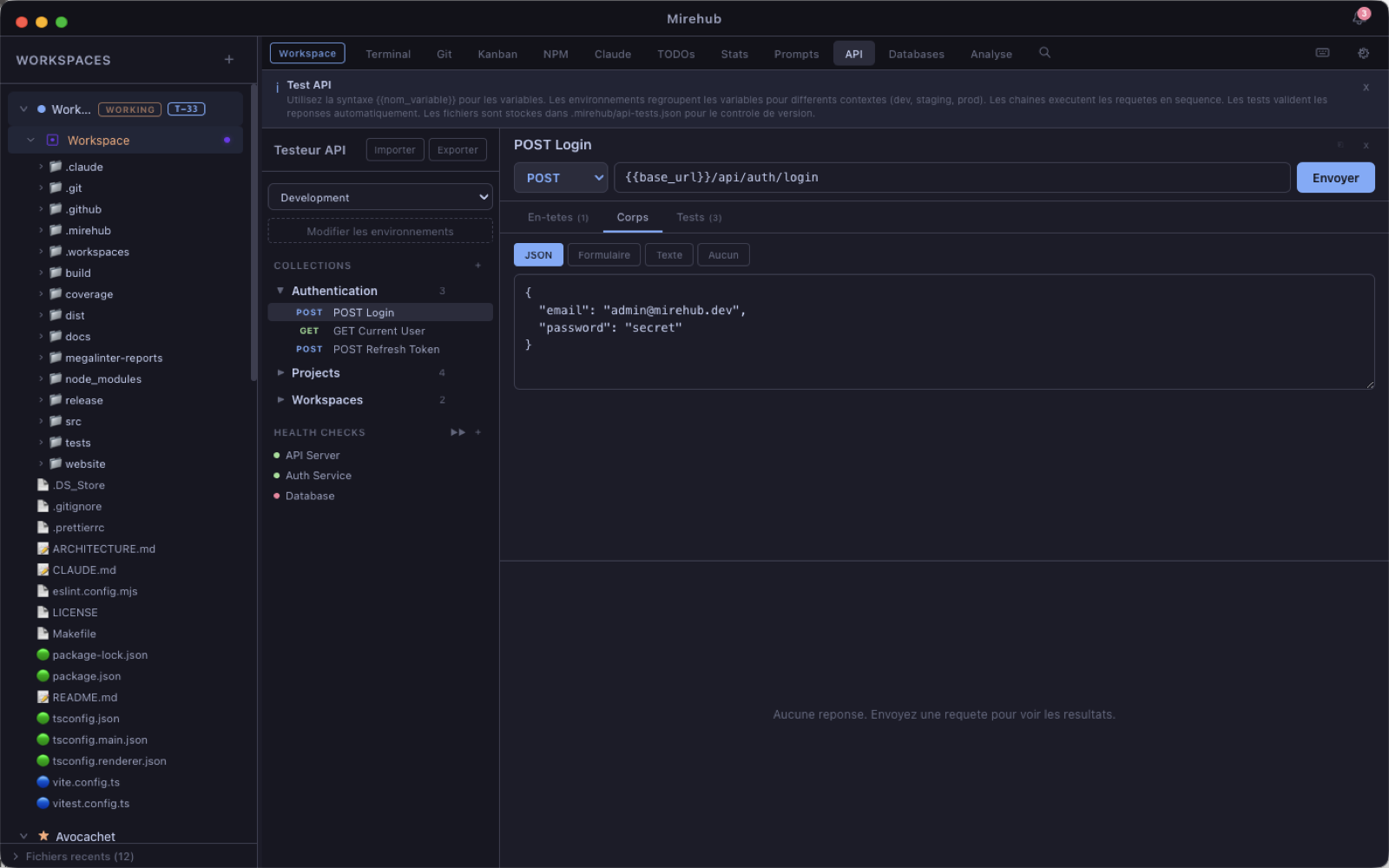Add a new workspace with the plus icon
Viewport: 1389px width, 868px height.
pyautogui.click(x=229, y=60)
